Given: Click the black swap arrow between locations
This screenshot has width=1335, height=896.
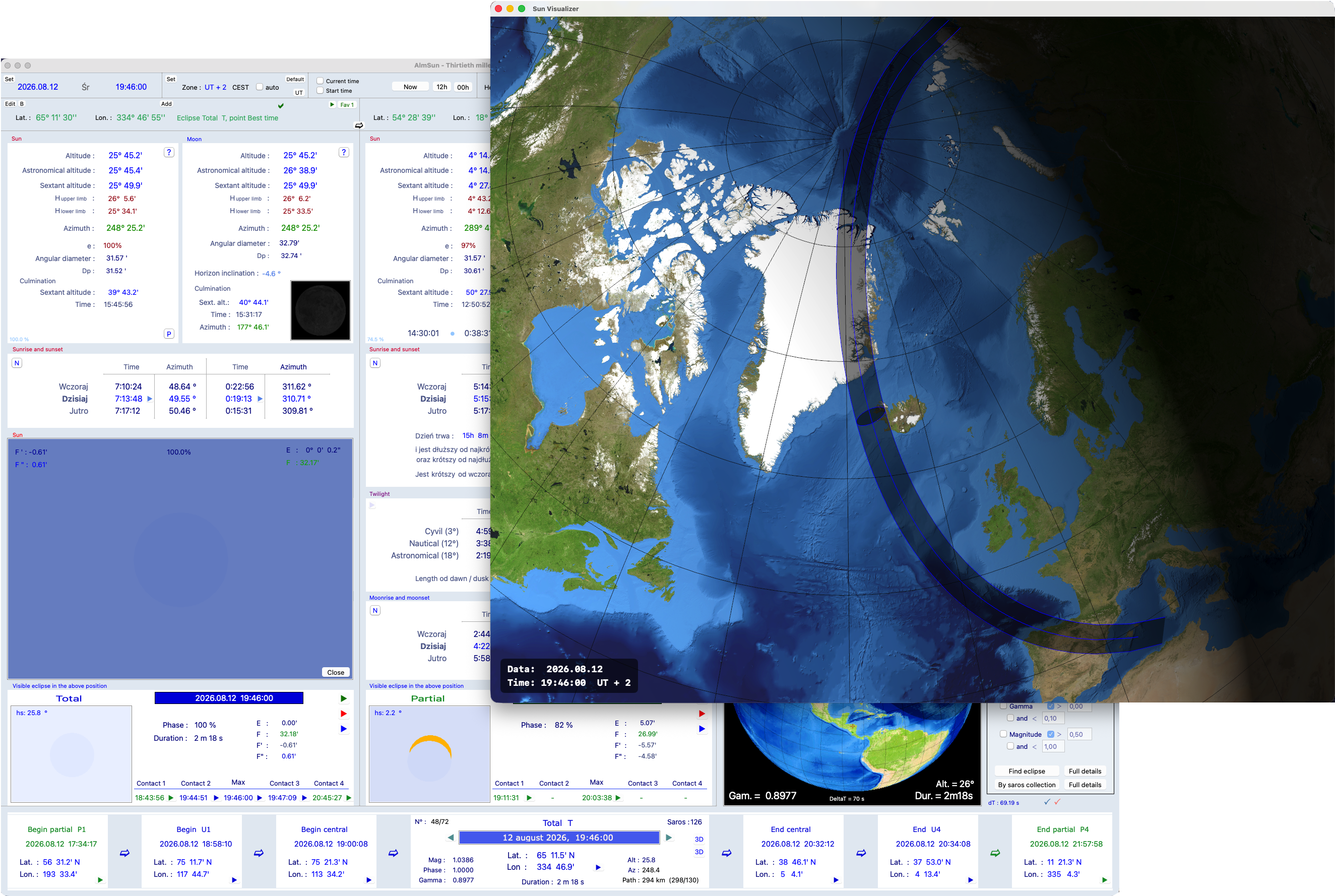Looking at the screenshot, I should 359,125.
